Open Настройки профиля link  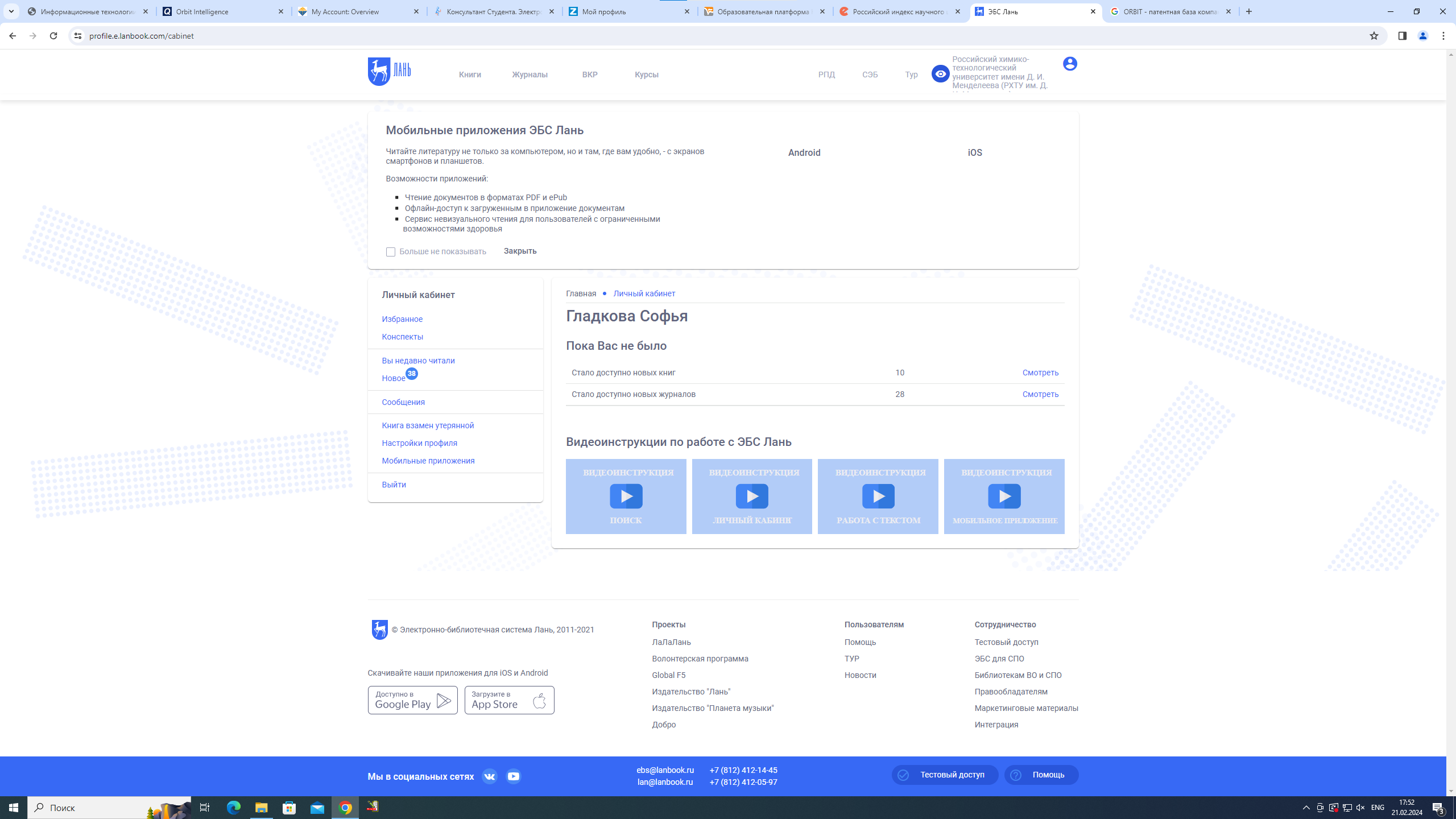point(419,443)
